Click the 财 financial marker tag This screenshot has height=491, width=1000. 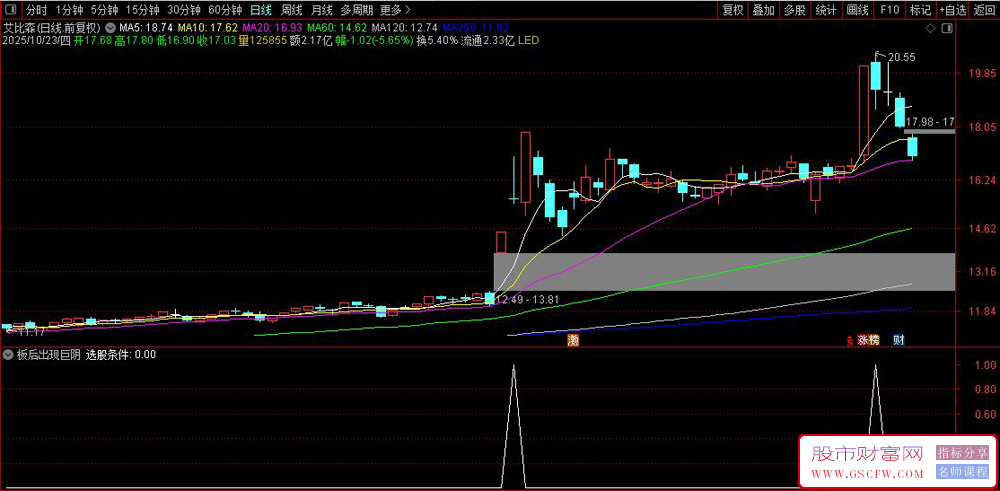(898, 341)
